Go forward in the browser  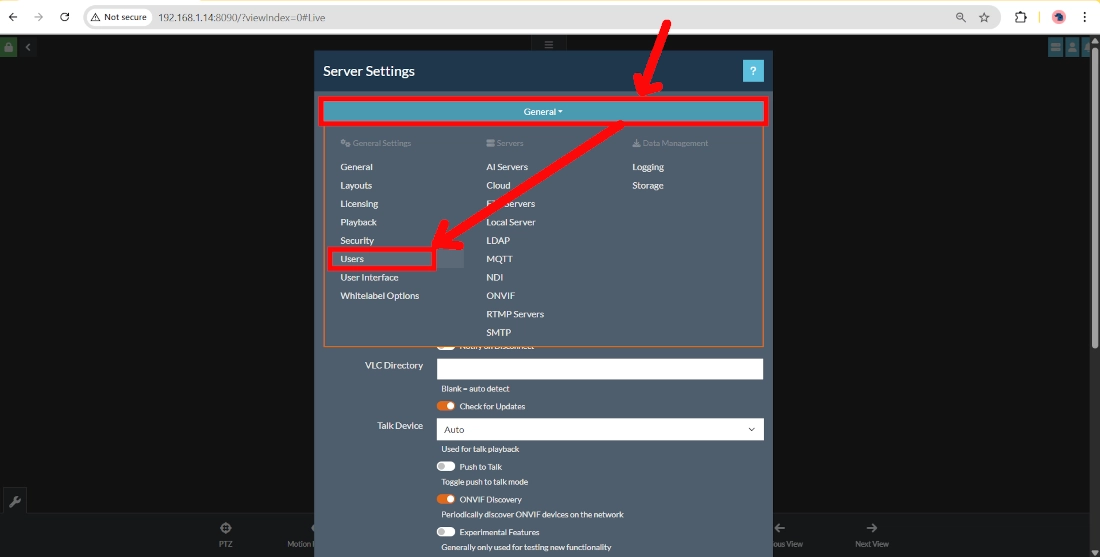[39, 17]
